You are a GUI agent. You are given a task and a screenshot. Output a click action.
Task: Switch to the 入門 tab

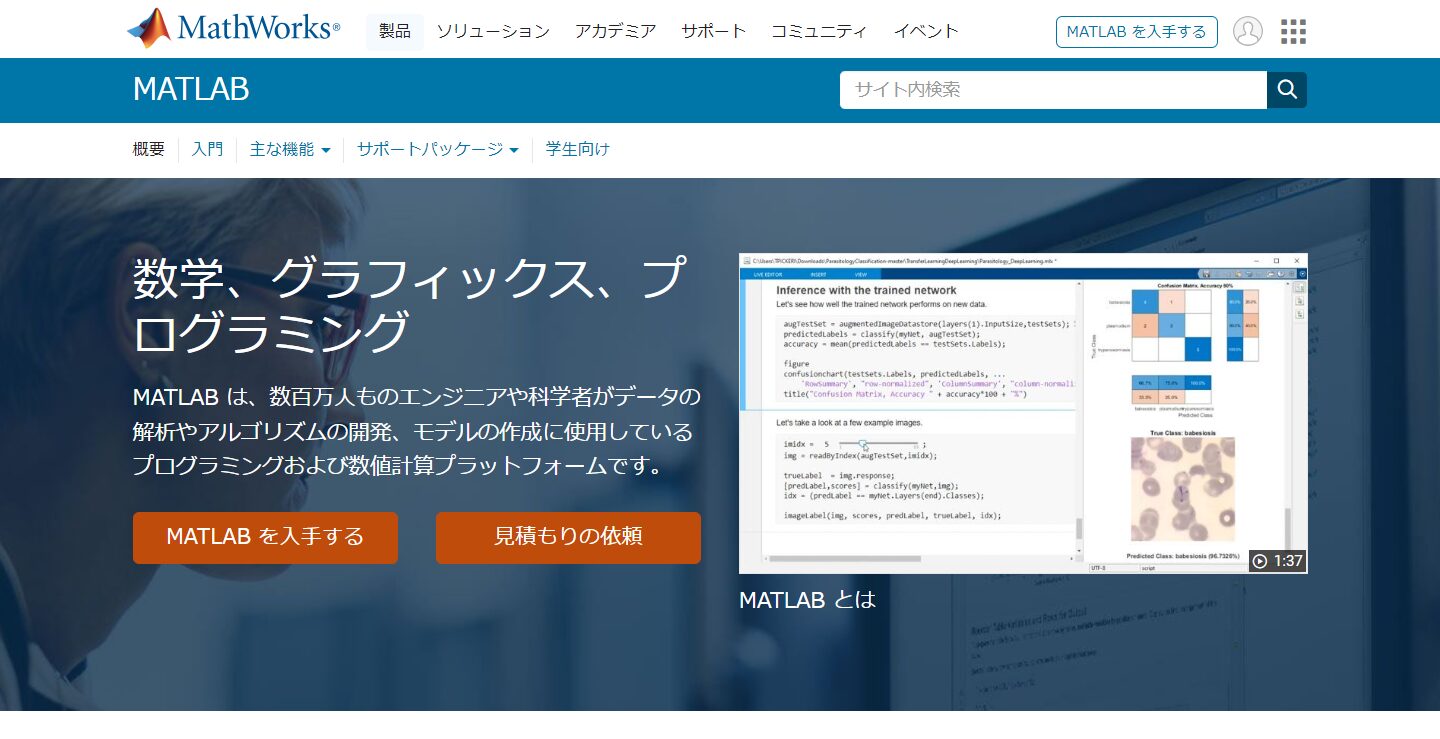(x=207, y=150)
